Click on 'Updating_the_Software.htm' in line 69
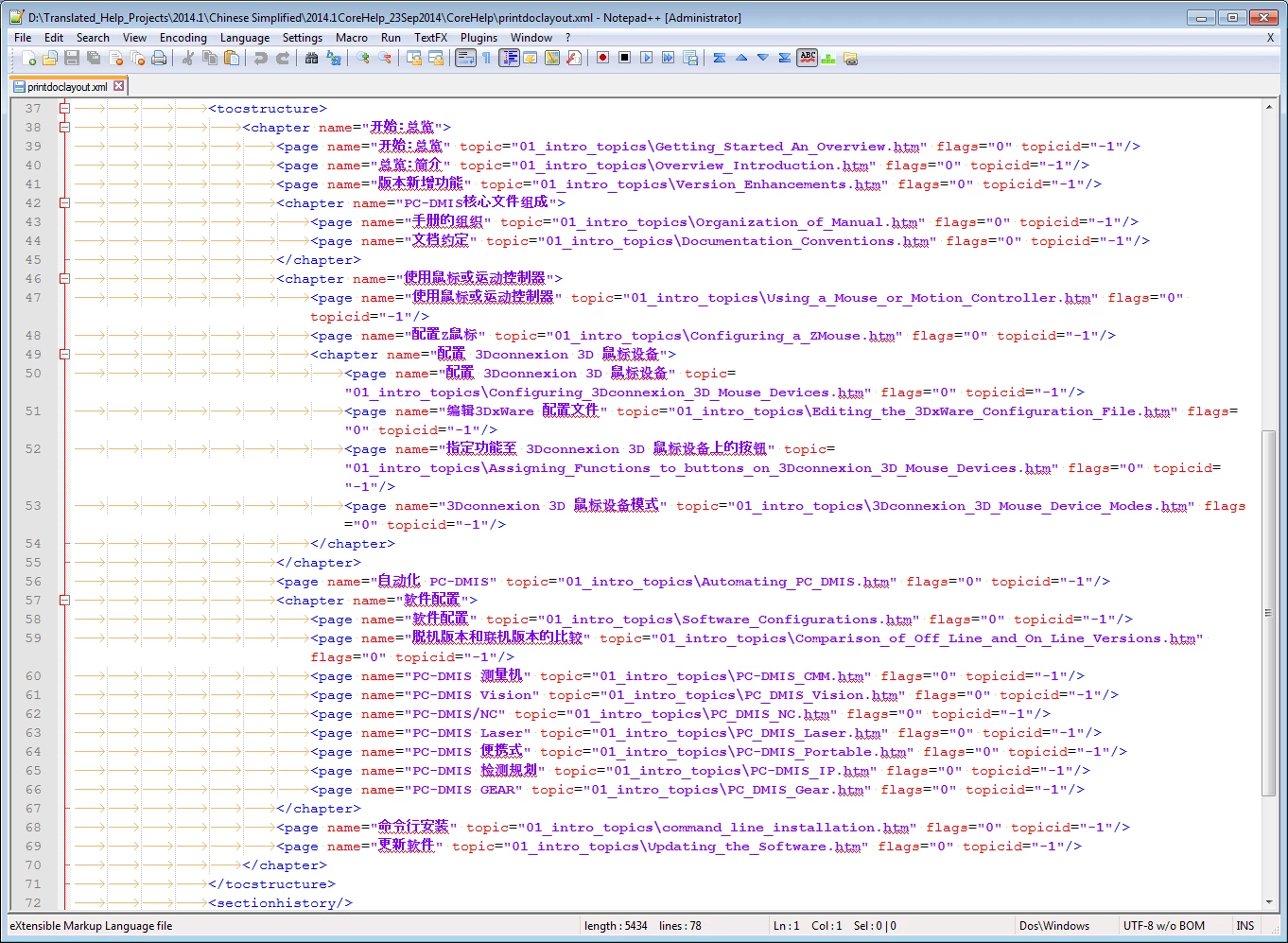The width and height of the screenshot is (1288, 943). tap(754, 846)
